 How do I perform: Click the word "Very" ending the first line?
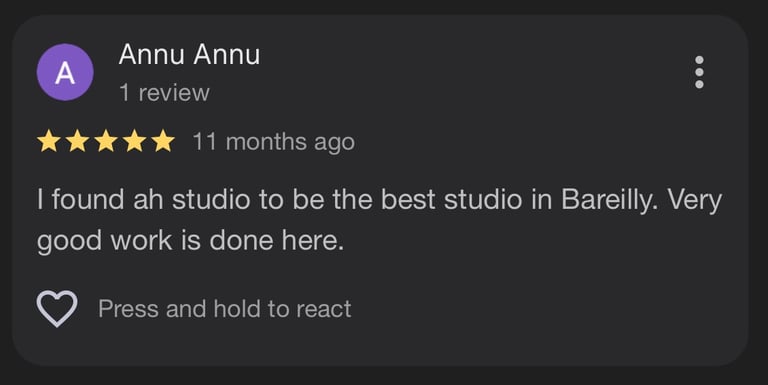pos(695,200)
